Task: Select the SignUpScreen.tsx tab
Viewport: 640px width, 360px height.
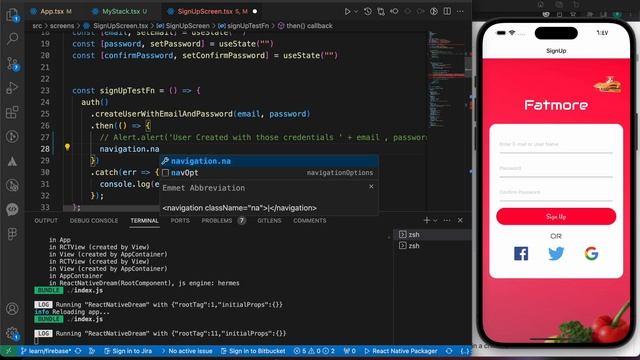Action: point(212,11)
